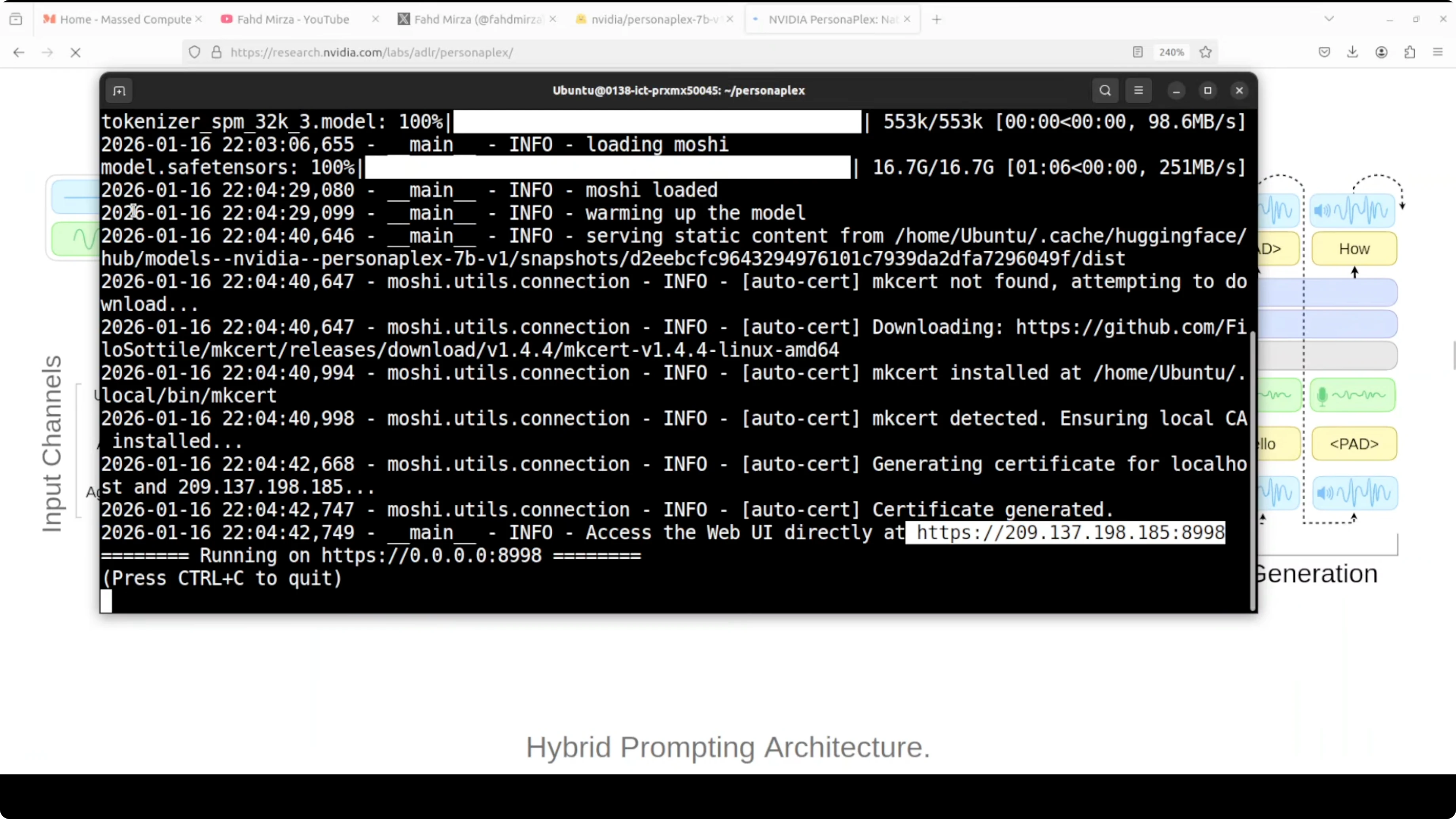Viewport: 1456px width, 819px height.
Task: Switch to nvidia/personaplex-7b Hugging Face tab
Action: (x=654, y=19)
